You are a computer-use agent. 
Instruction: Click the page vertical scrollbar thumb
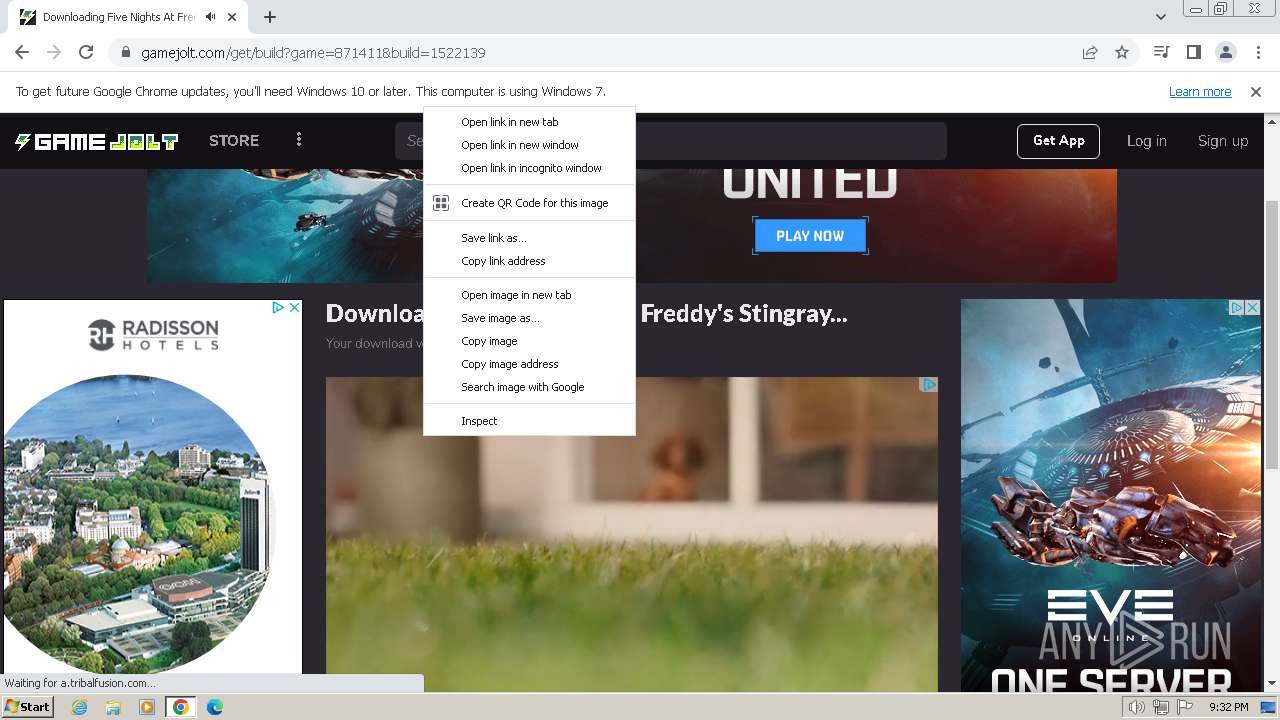click(x=1272, y=333)
